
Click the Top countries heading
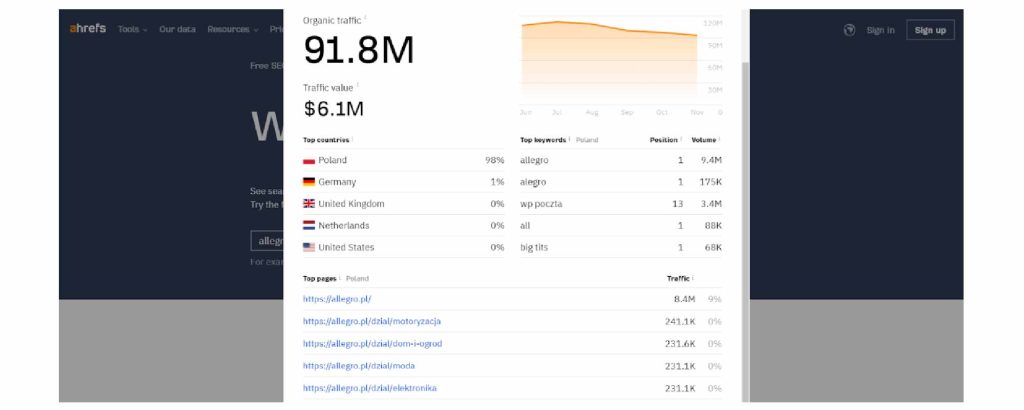326,140
